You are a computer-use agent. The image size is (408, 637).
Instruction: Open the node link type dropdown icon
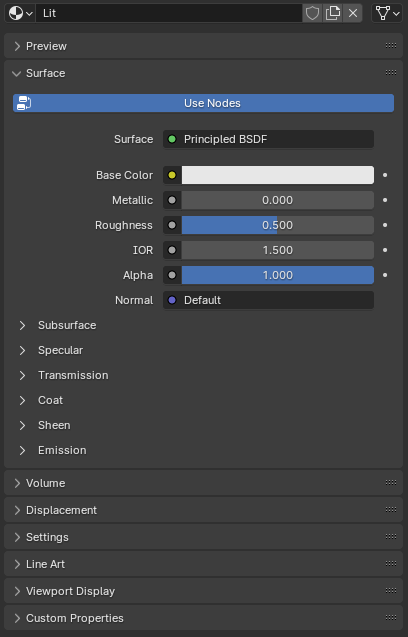tap(387, 13)
